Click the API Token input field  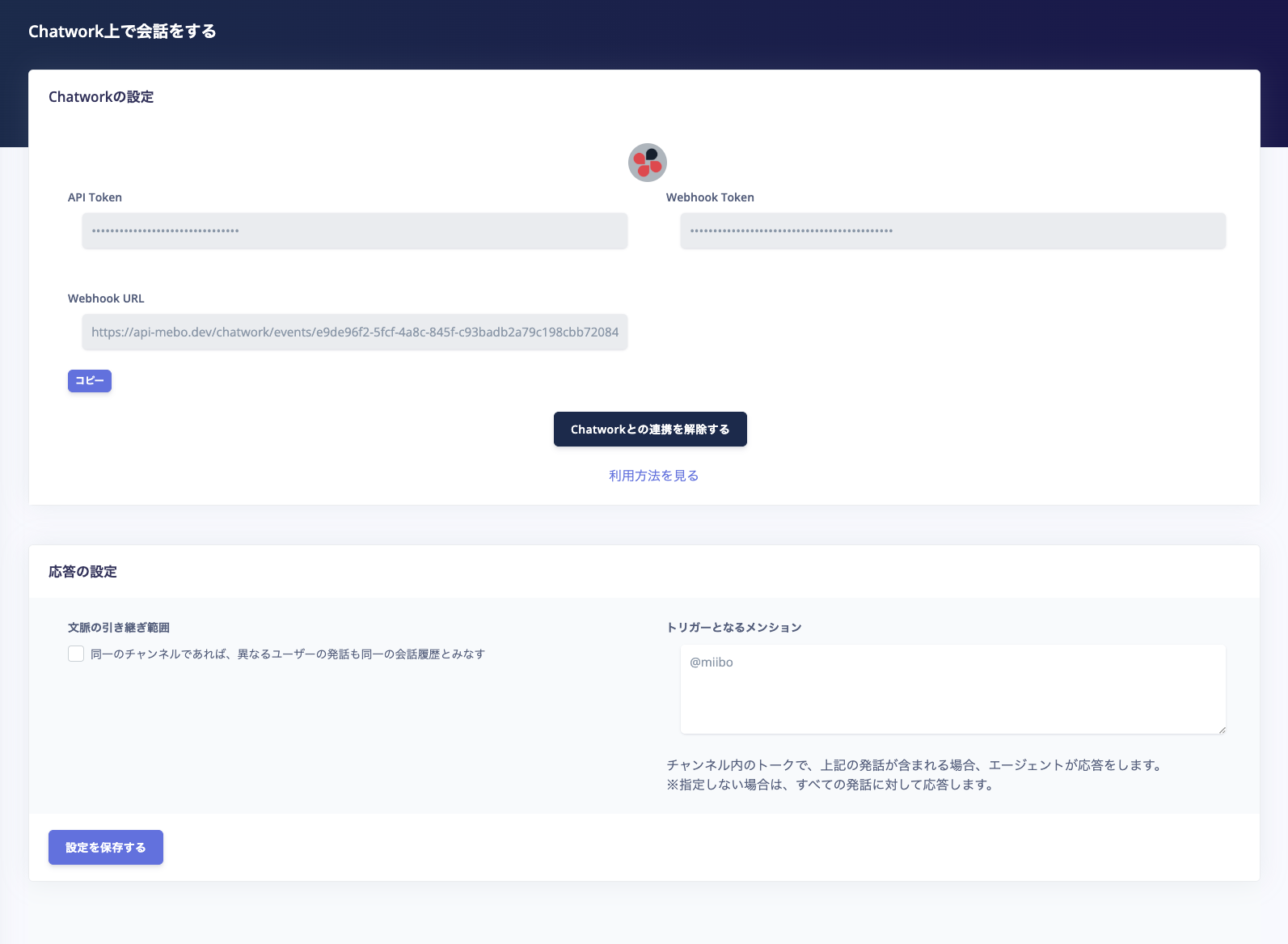coord(354,231)
